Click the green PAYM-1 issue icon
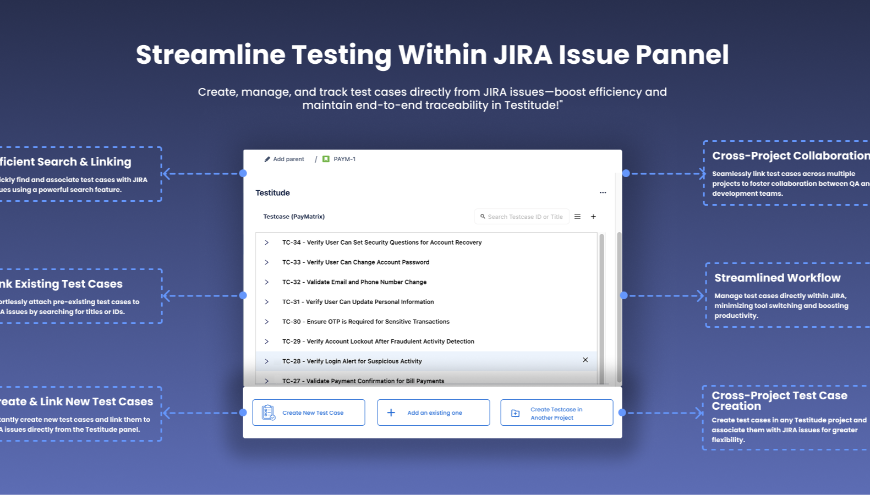 [326, 159]
